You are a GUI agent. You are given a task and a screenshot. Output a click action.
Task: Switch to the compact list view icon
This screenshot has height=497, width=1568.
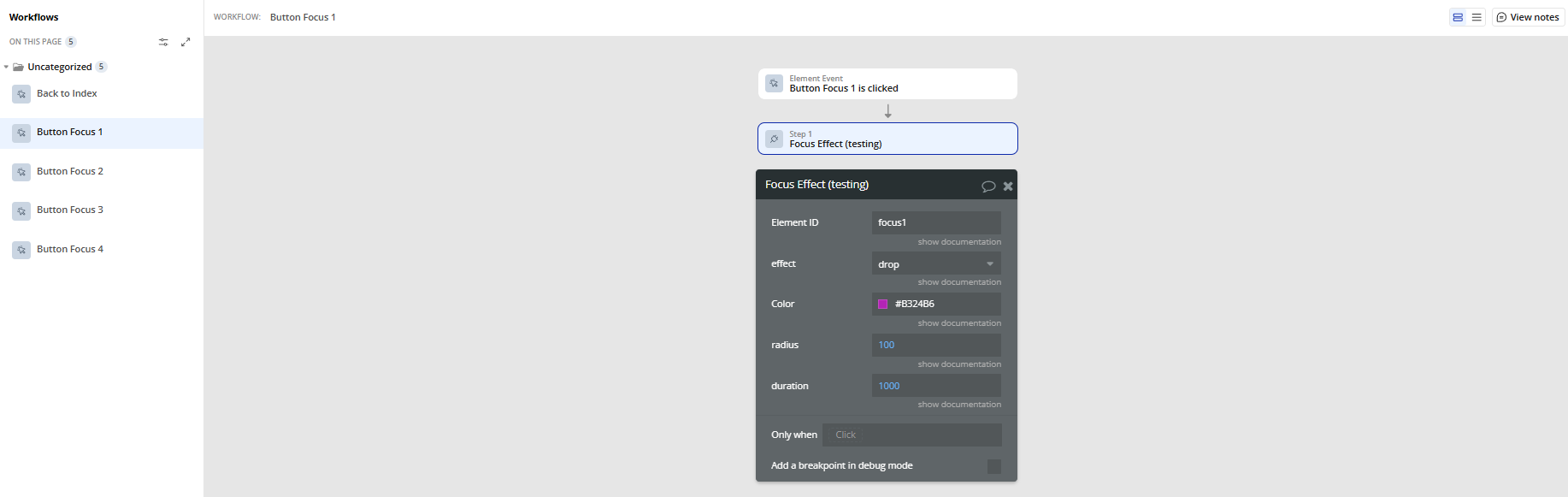(x=1477, y=17)
